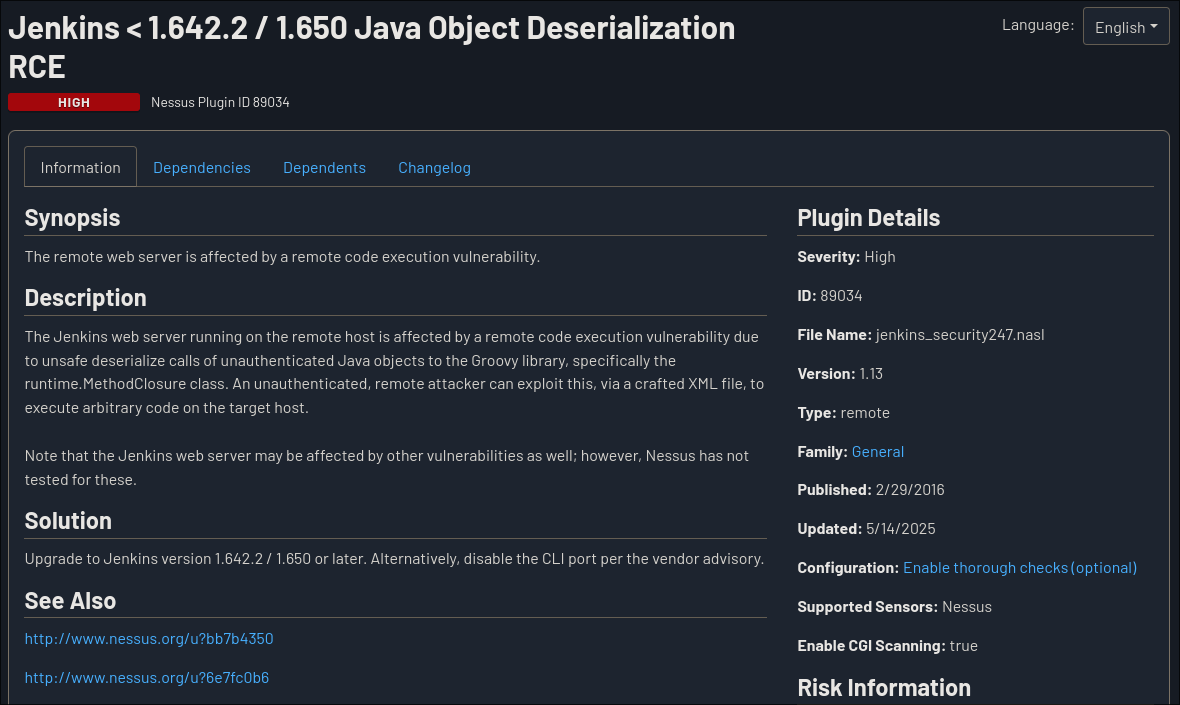
Task: Click the See Also heading
Action: click(70, 600)
